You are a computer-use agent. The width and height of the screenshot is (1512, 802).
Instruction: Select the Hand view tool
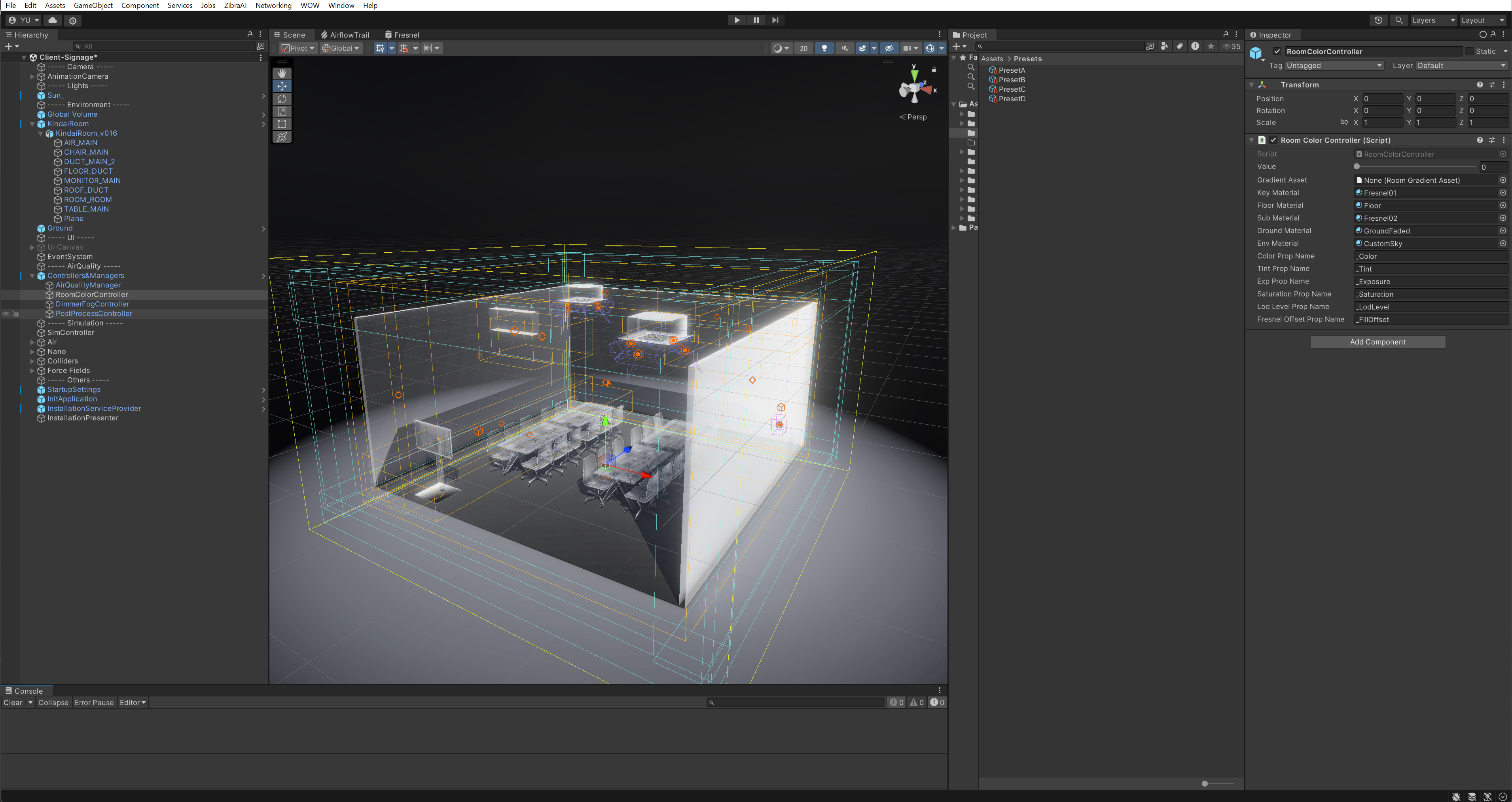click(282, 73)
